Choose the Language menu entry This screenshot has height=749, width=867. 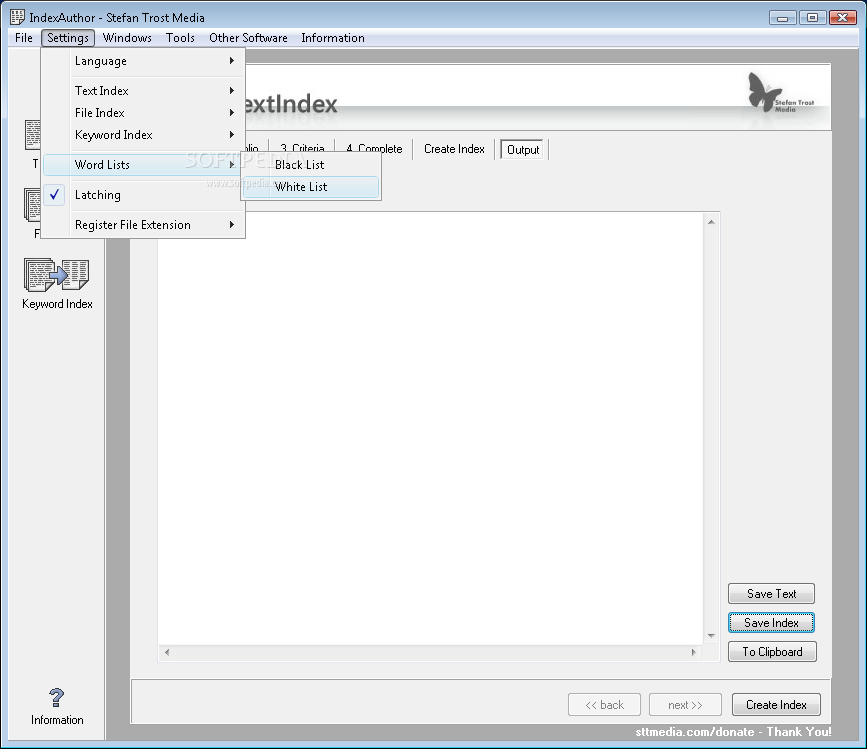(144, 61)
